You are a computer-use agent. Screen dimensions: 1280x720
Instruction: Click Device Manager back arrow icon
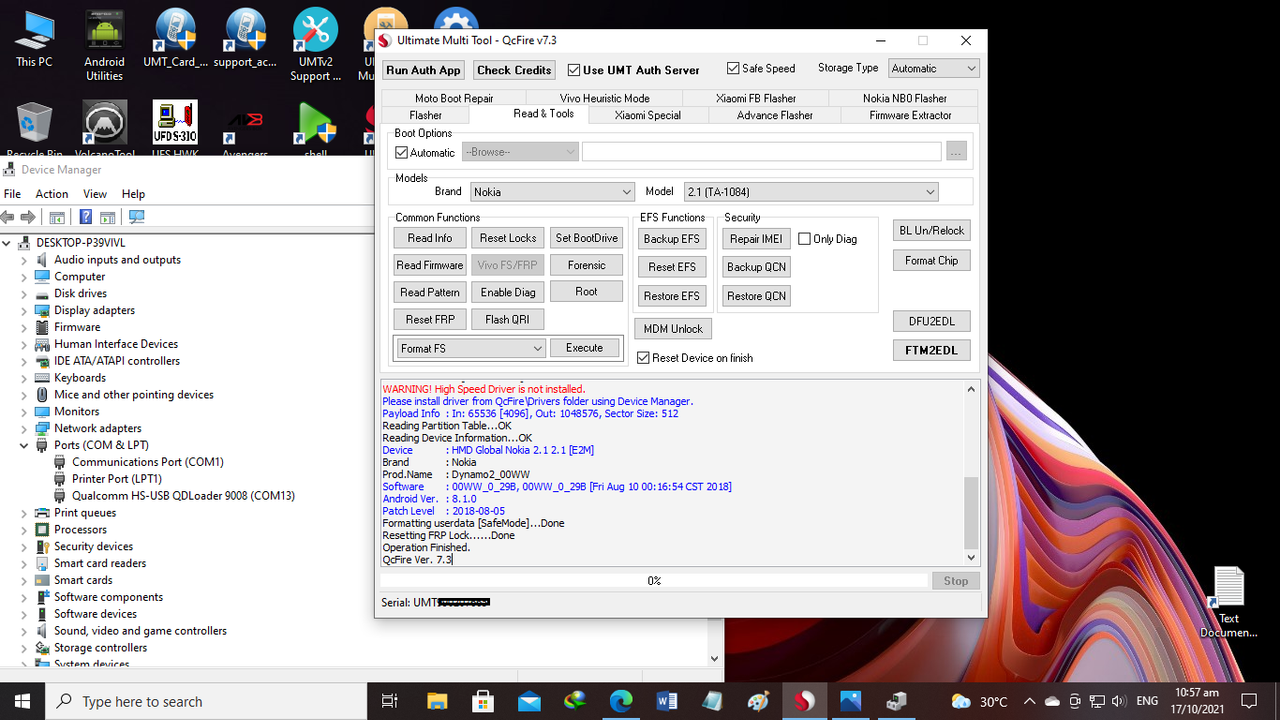[8, 217]
